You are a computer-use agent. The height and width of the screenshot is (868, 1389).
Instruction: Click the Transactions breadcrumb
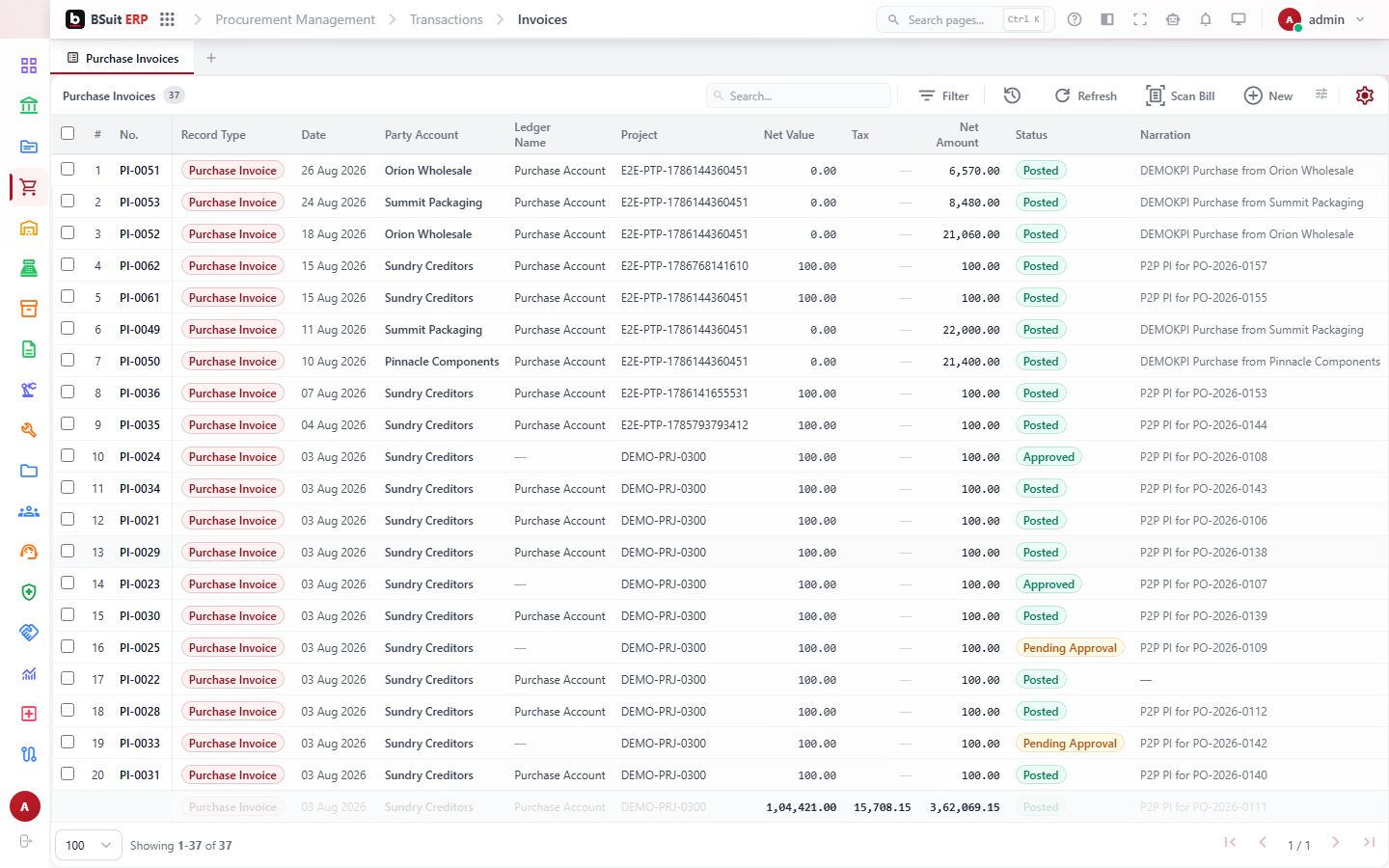(447, 19)
